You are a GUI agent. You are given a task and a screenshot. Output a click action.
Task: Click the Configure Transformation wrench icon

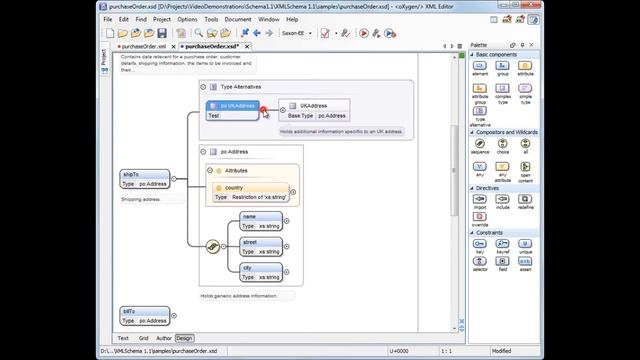click(376, 33)
